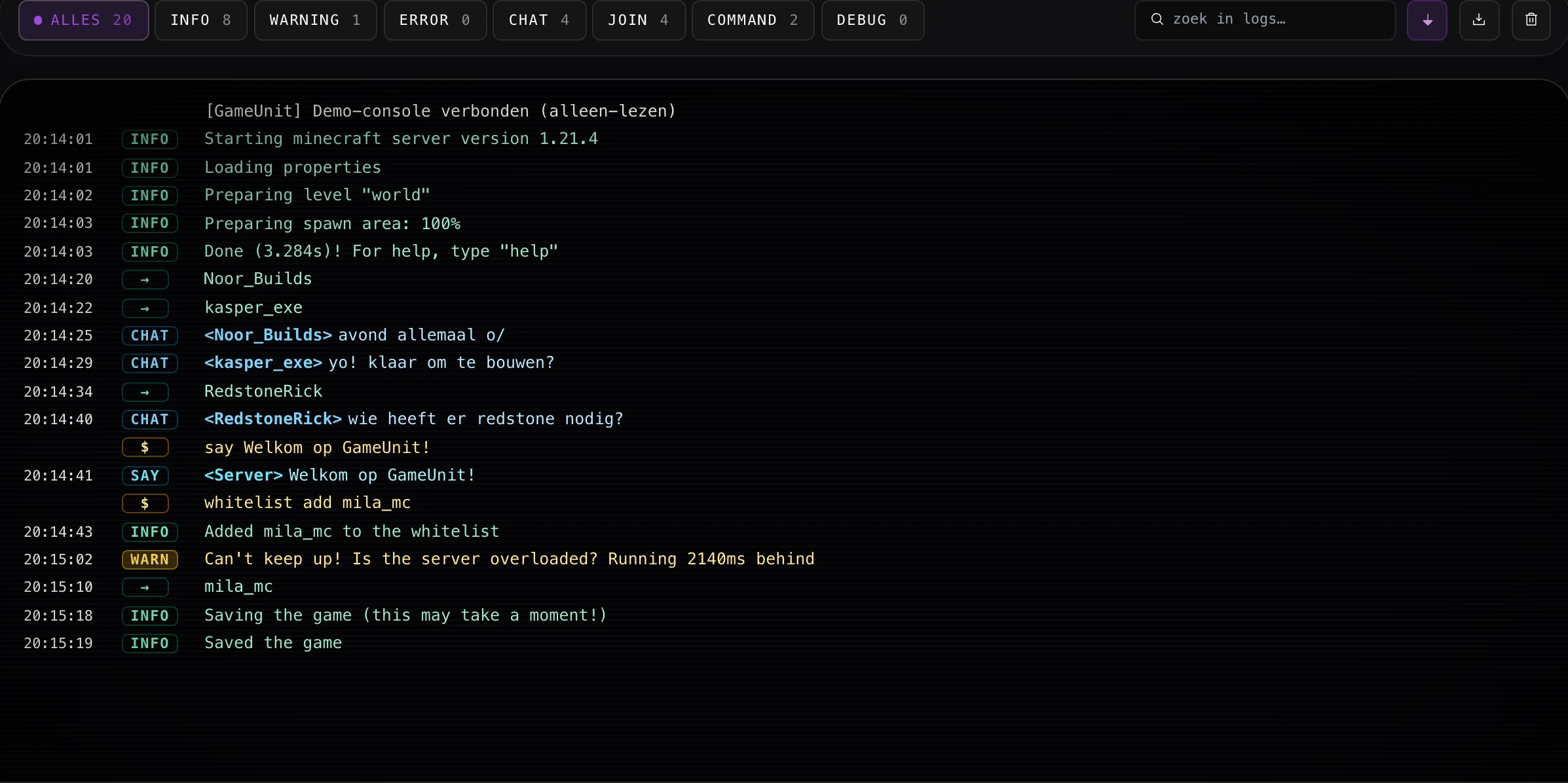The height and width of the screenshot is (783, 1568).
Task: Click CHAT badge at 20:14:25
Action: (150, 336)
